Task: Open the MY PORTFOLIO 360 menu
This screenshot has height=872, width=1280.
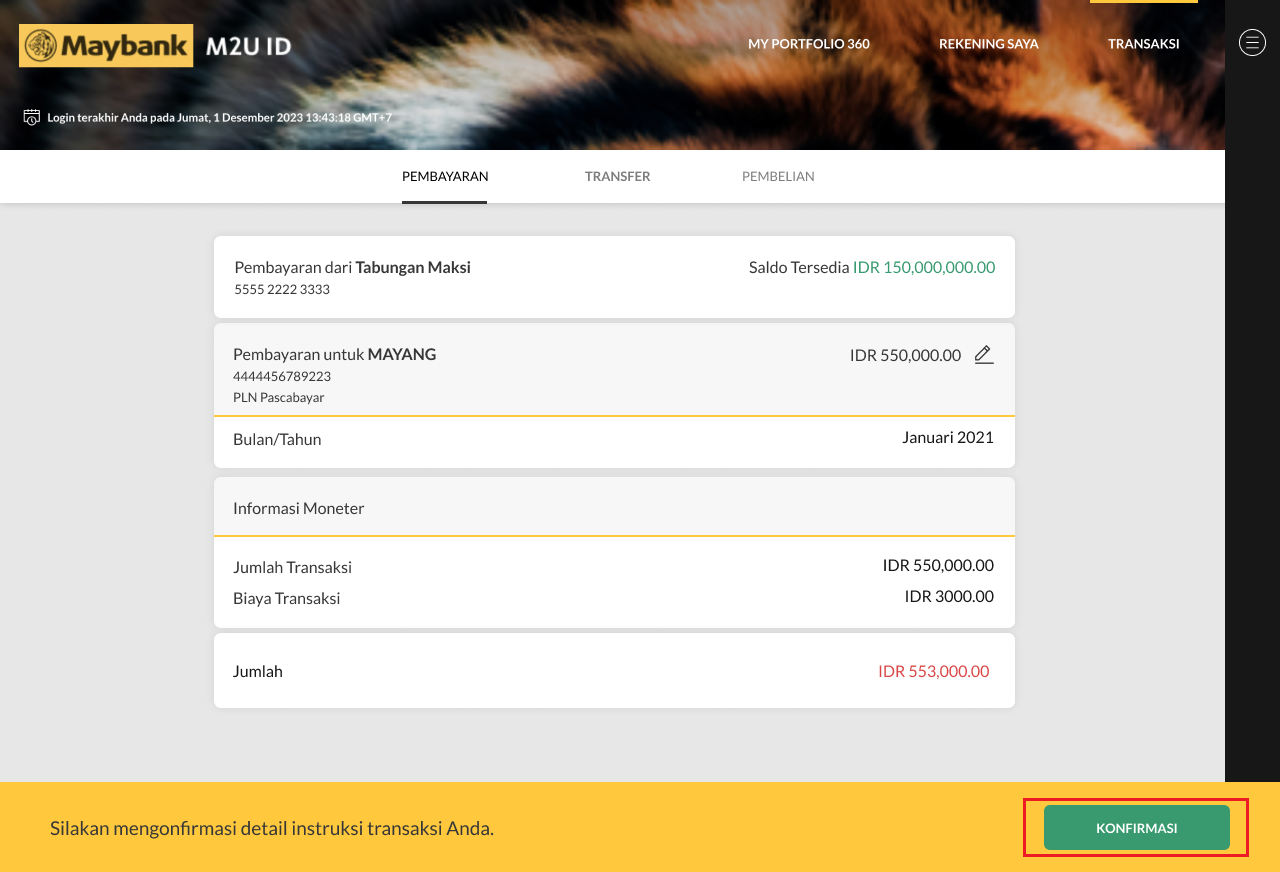Action: click(x=808, y=44)
